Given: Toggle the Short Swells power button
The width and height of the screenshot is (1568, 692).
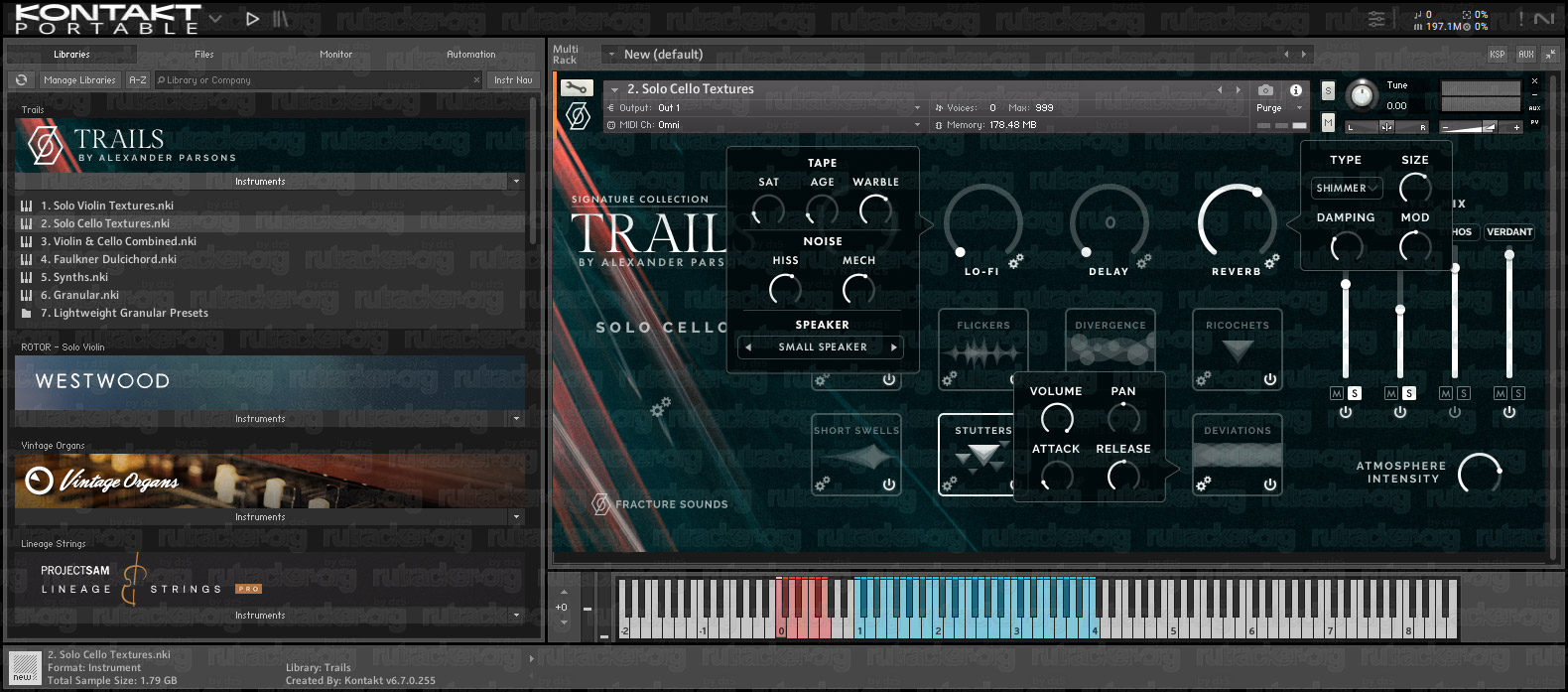Looking at the screenshot, I should tap(889, 484).
